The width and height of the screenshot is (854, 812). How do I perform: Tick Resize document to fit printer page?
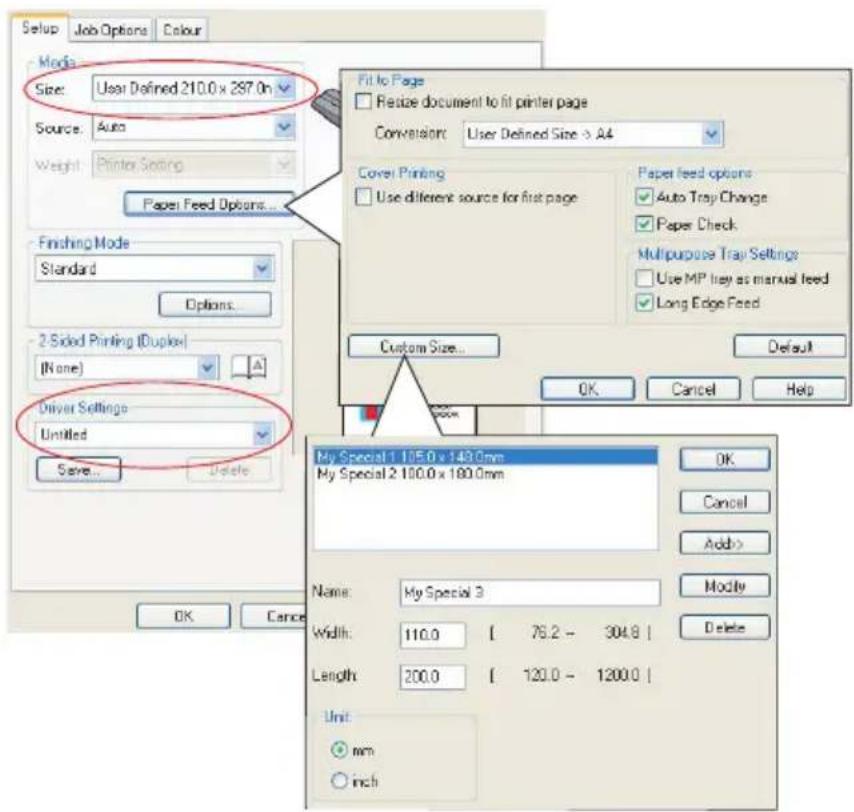point(363,102)
